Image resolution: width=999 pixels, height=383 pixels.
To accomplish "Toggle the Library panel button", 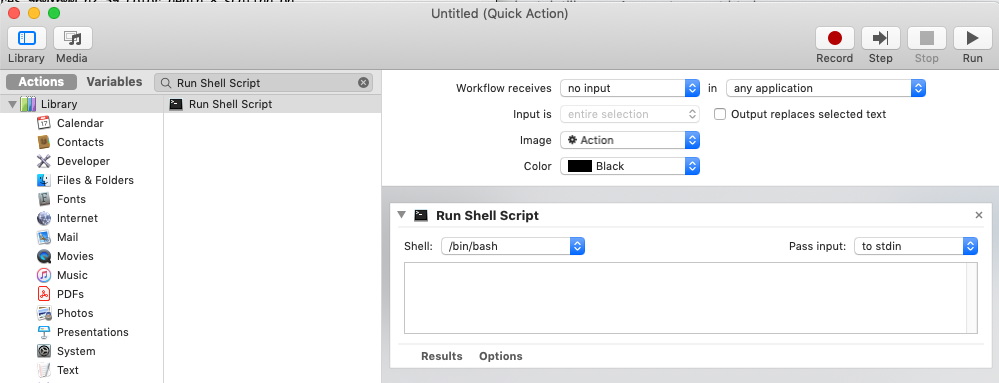I will click(x=26, y=38).
